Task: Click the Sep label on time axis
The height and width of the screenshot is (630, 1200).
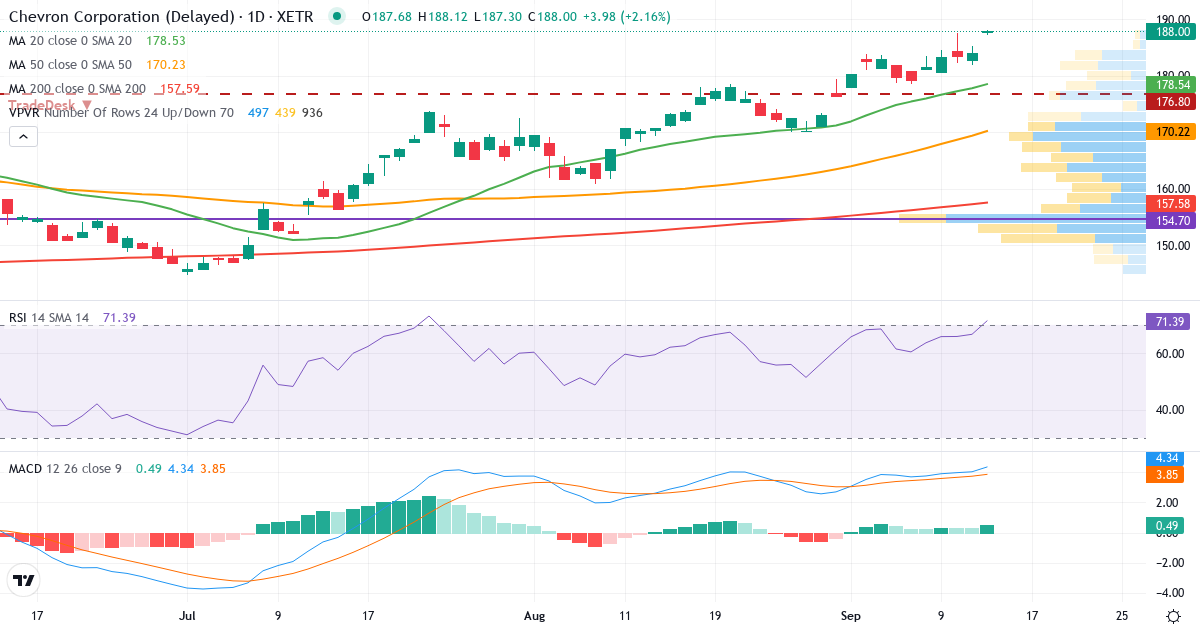Action: pos(851,616)
